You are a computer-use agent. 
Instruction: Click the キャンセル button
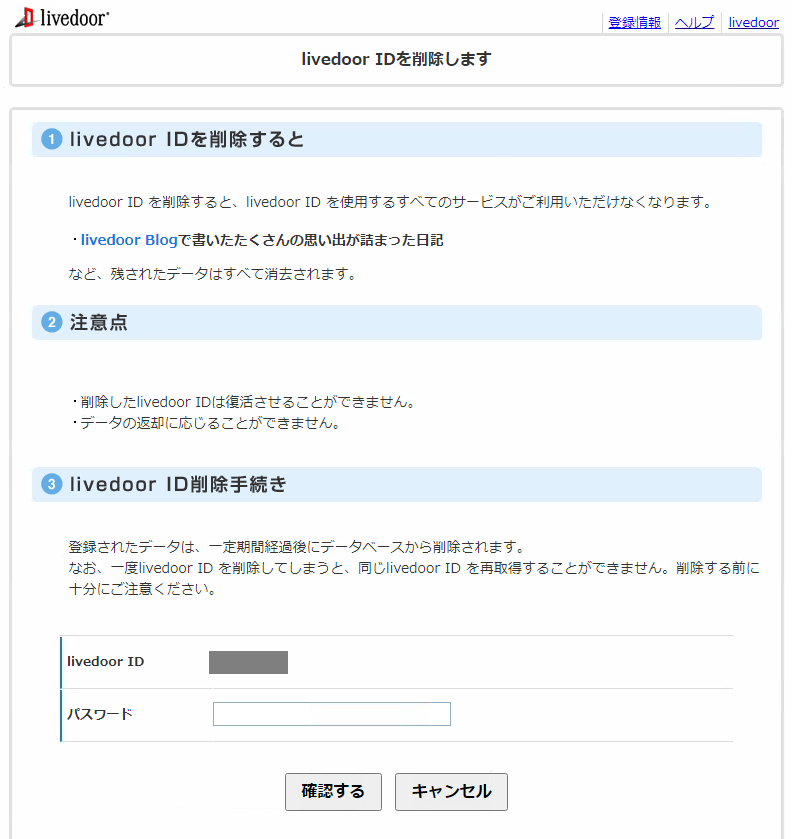[451, 791]
